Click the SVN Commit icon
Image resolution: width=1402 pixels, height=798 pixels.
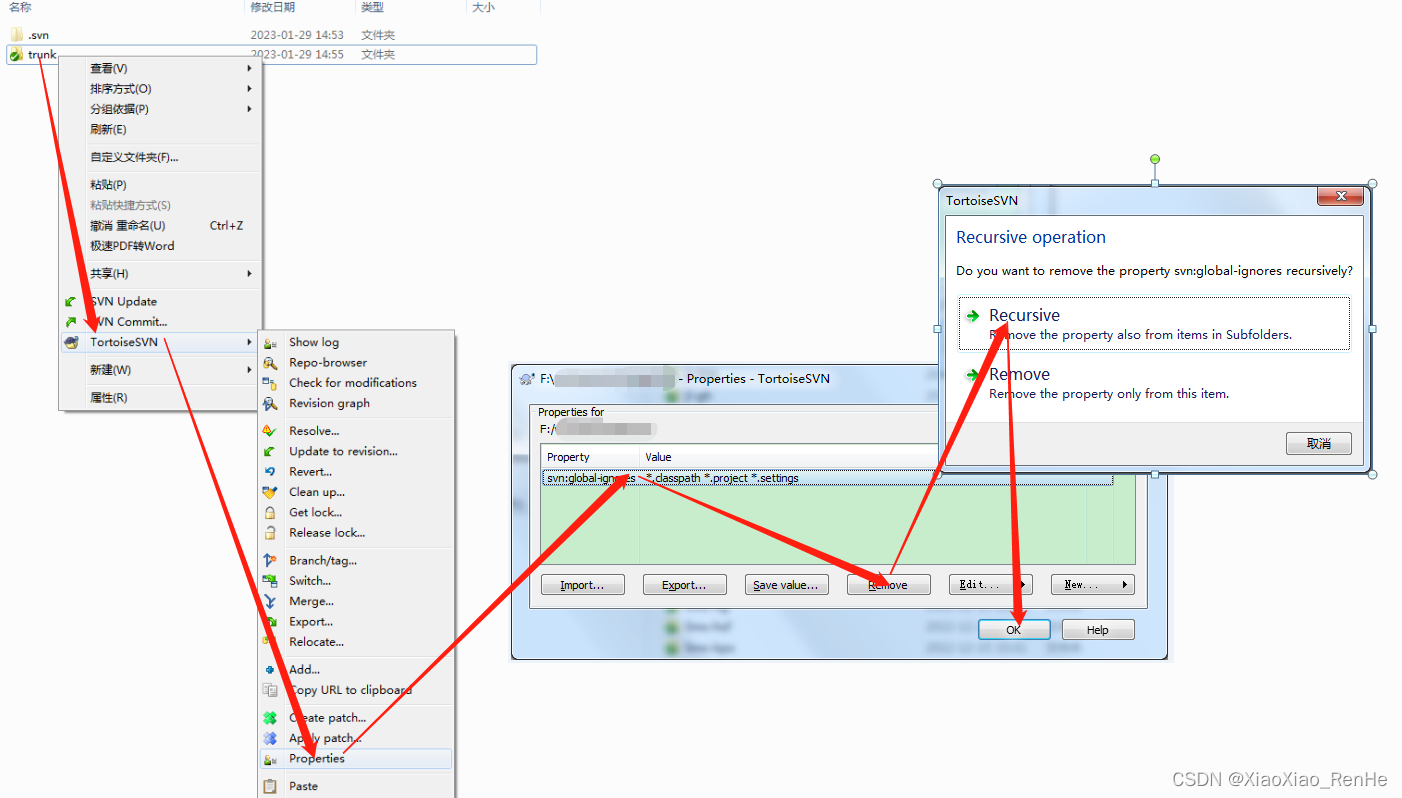[x=71, y=322]
